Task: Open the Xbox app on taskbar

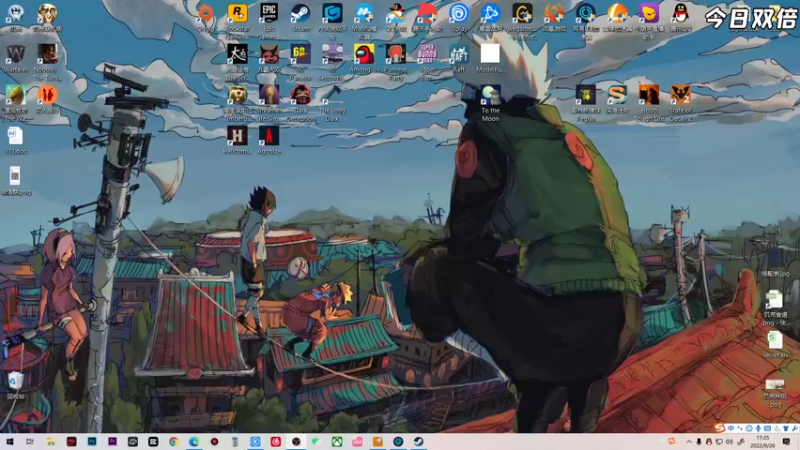Action: [x=337, y=441]
